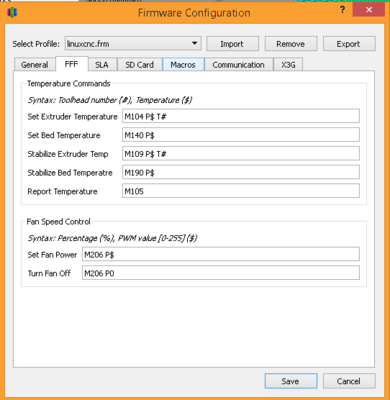Click the Set Bed Temperature field
Image resolution: width=390 pixels, height=400 pixels.
point(241,135)
